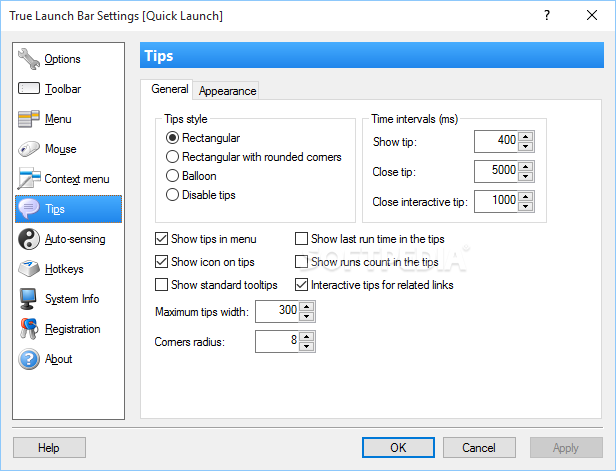This screenshot has height=471, width=616.
Task: Open the Auto-sensing yin-yang icon
Action: tap(29, 239)
